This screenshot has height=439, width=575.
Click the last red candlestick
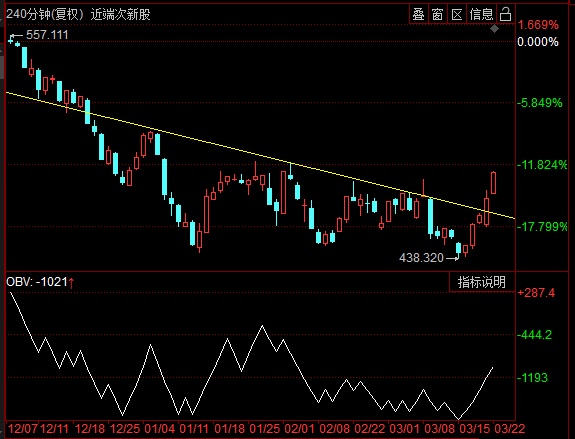pyautogui.click(x=494, y=183)
